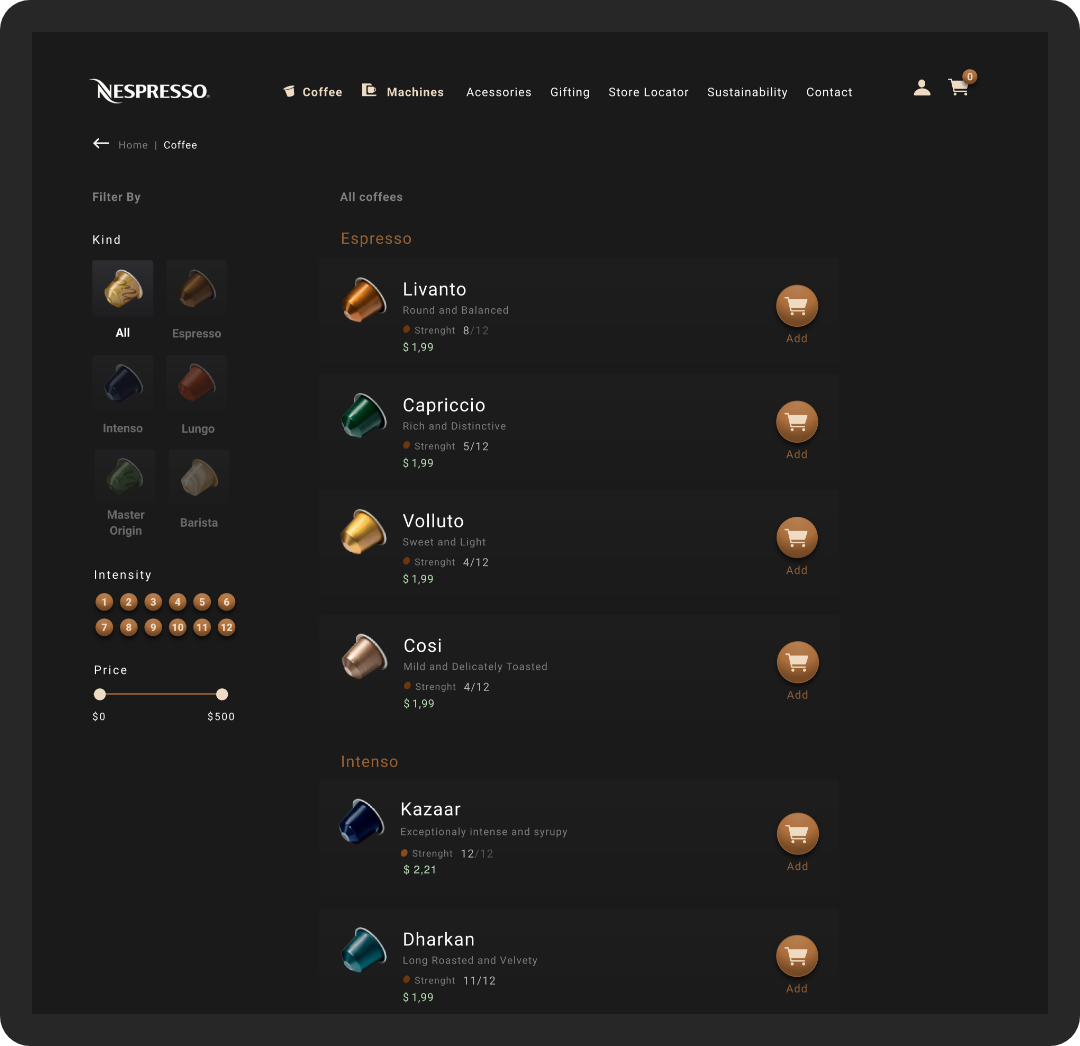Open the Store Locator link
1080x1046 pixels.
648,92
